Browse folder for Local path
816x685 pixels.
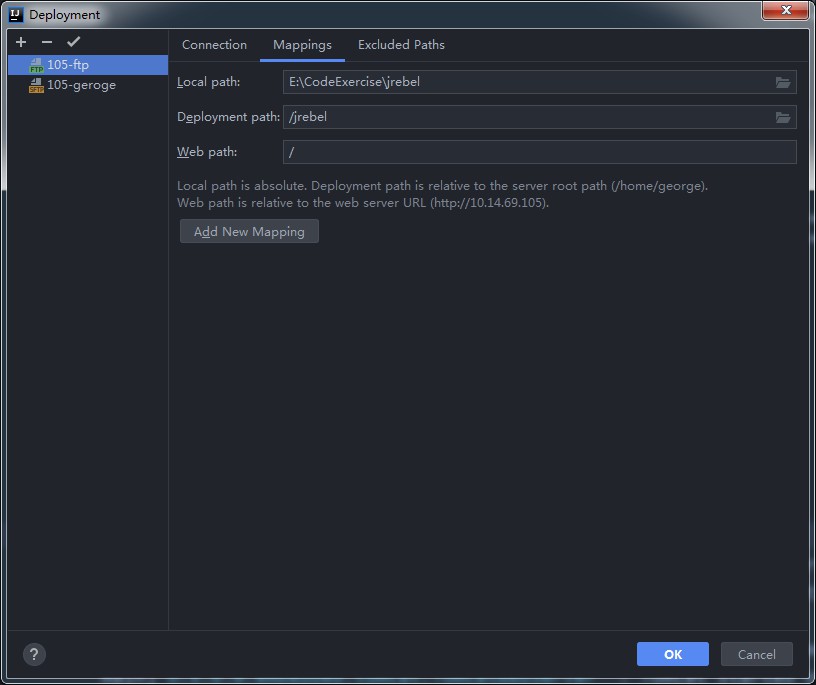tap(783, 82)
